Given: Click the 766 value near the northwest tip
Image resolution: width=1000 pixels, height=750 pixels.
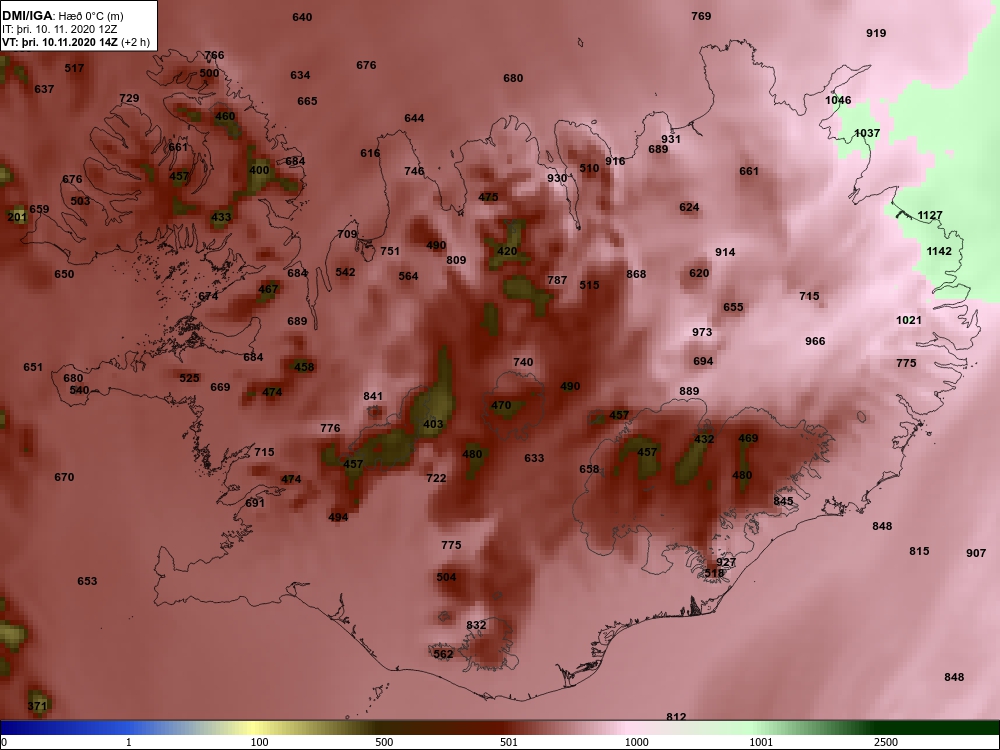Looking at the screenshot, I should (x=214, y=55).
